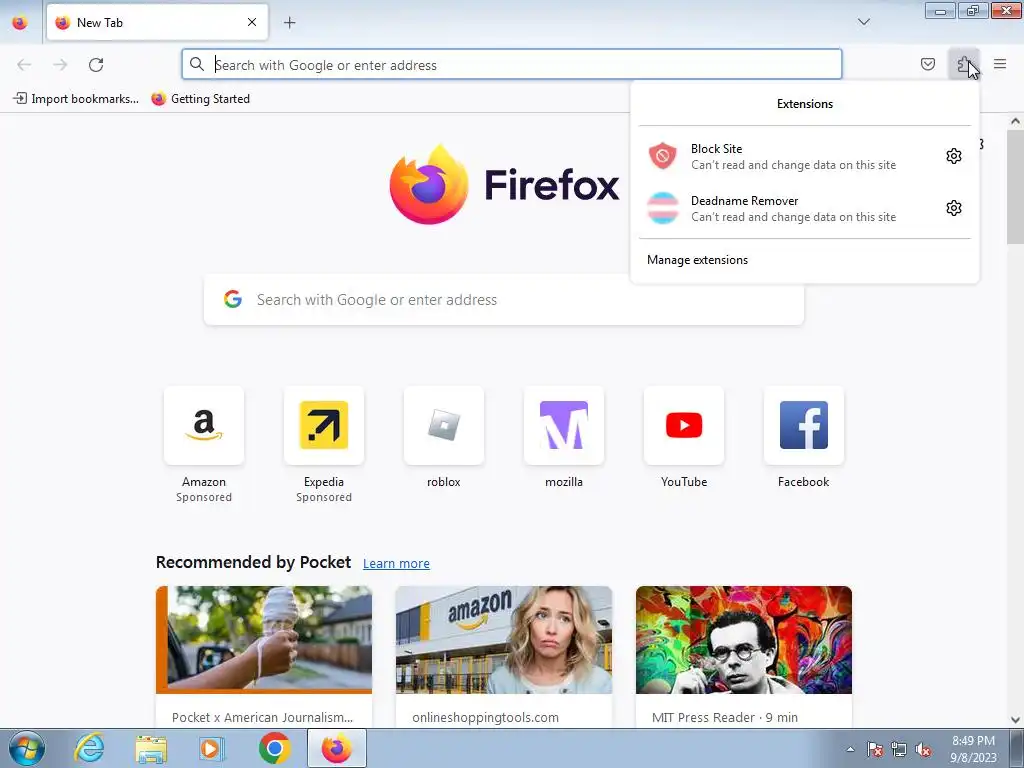Launch Internet Explorer from taskbar
Viewport: 1024px width, 768px height.
(x=89, y=748)
